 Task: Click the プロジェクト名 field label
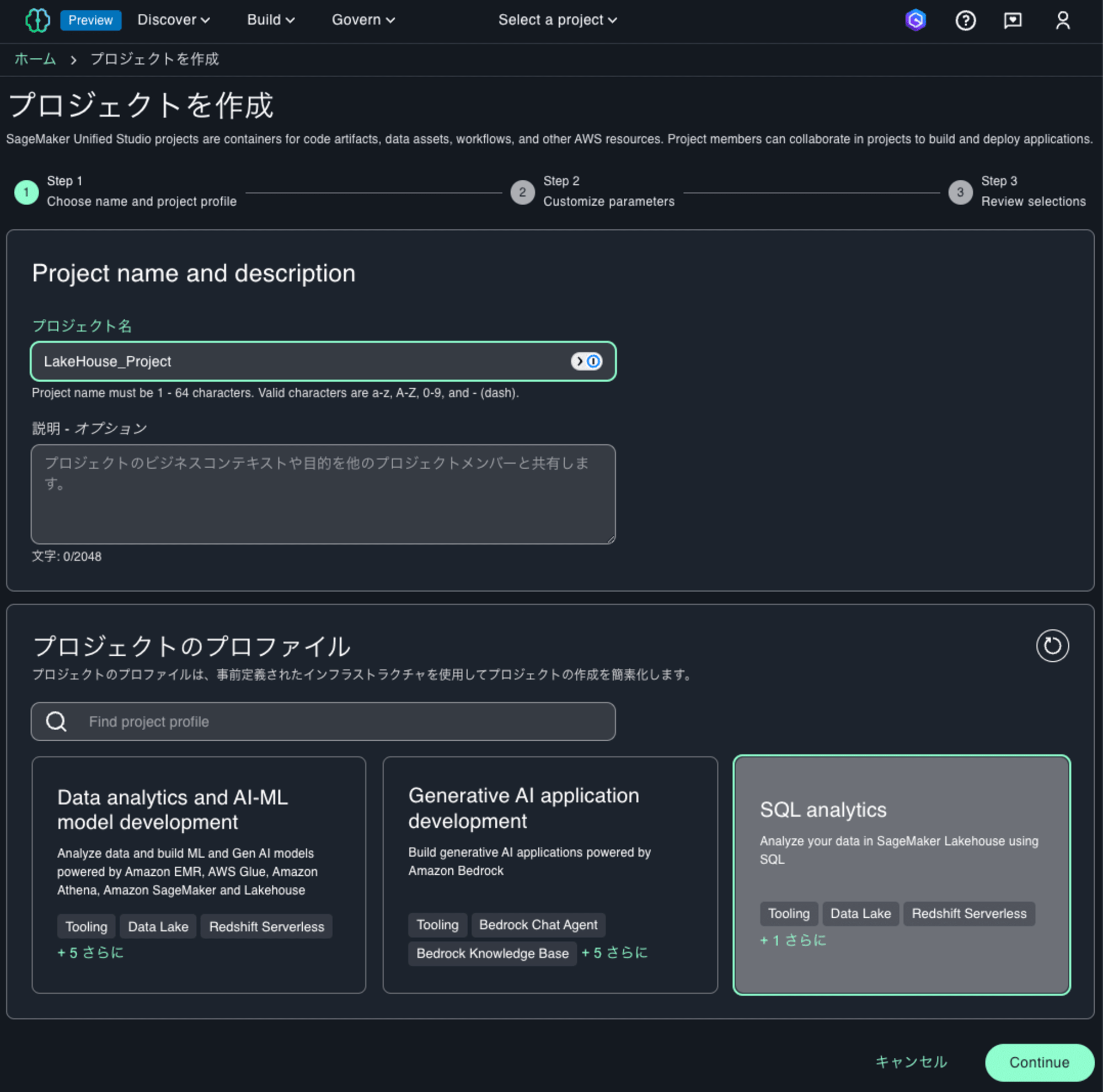click(x=82, y=326)
